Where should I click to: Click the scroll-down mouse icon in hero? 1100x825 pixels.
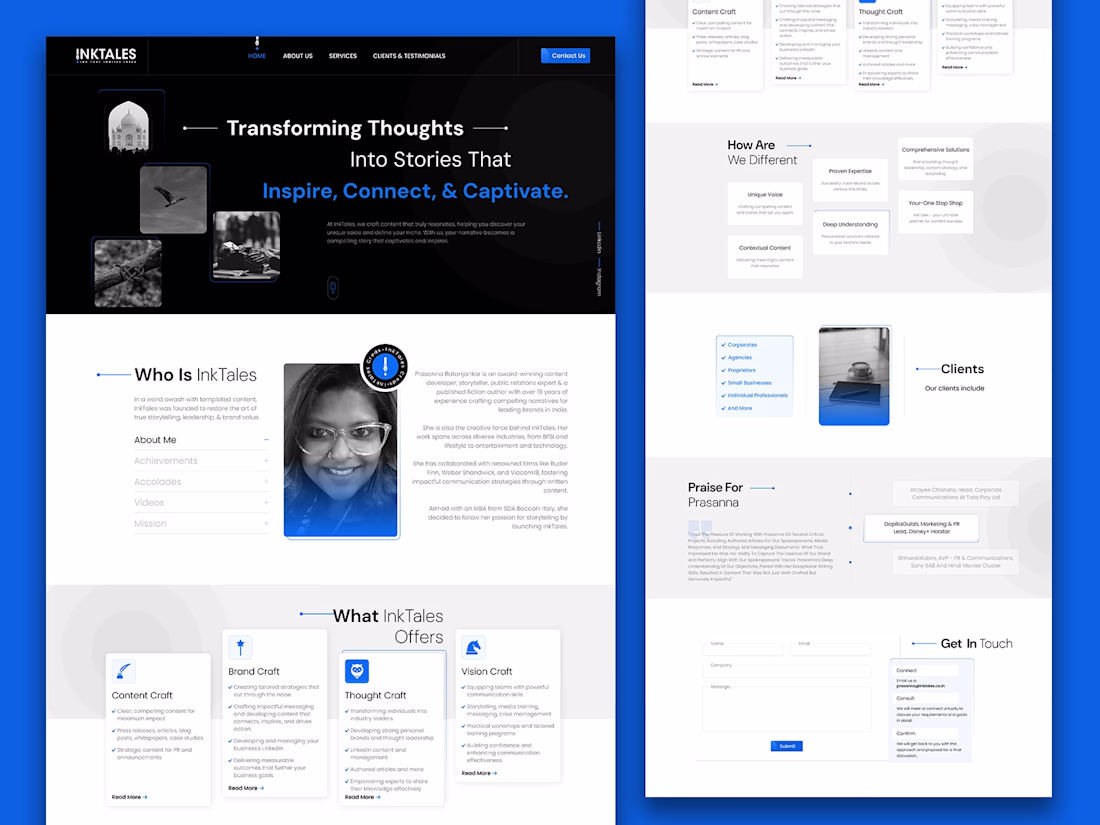point(333,287)
